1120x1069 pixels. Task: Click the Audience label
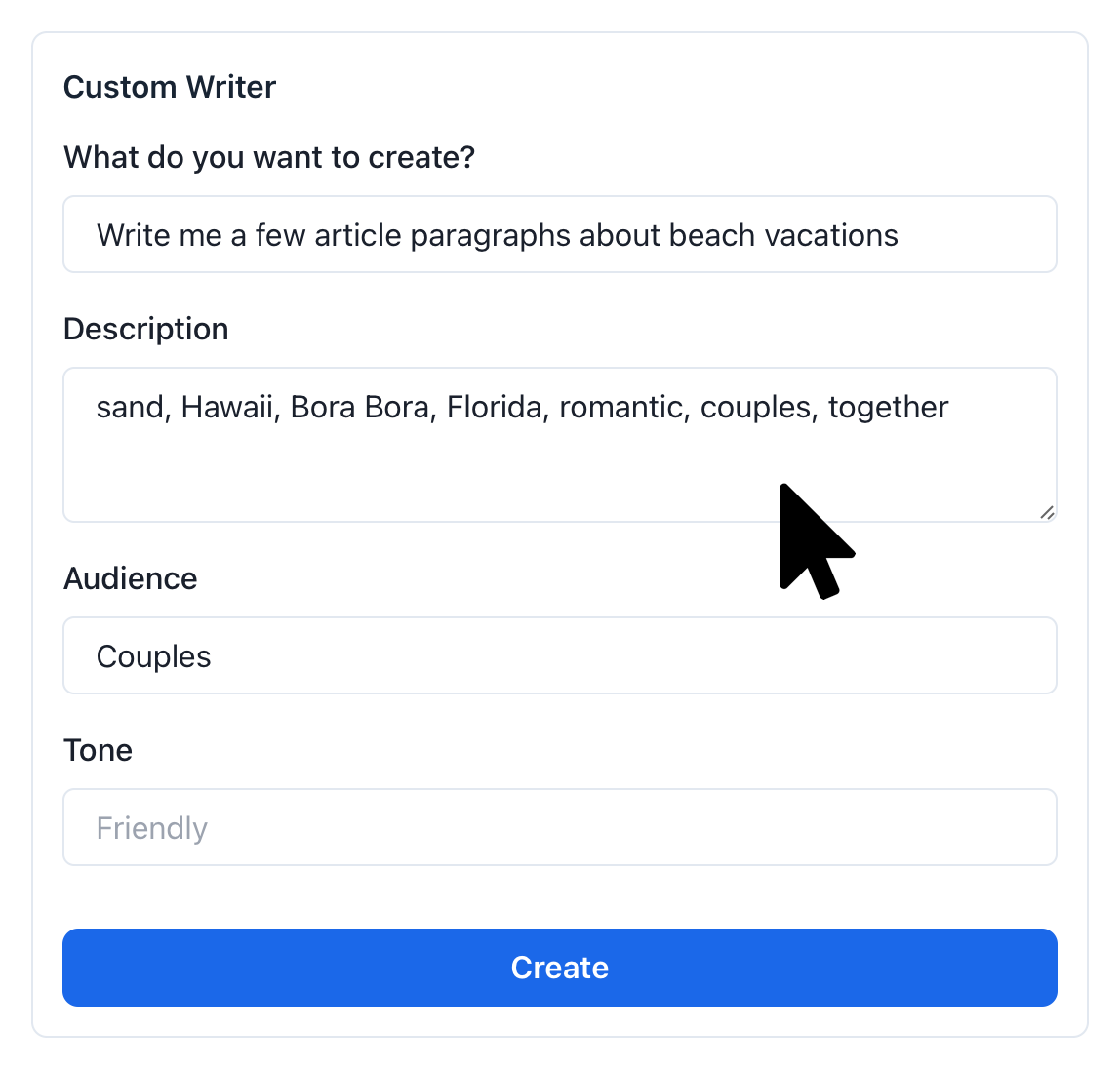click(131, 578)
